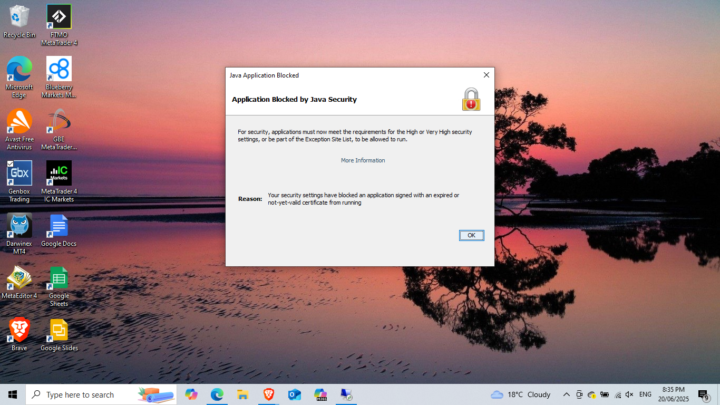Image resolution: width=720 pixels, height=405 pixels.
Task: Open File Explorer from the taskbar
Action: click(242, 394)
